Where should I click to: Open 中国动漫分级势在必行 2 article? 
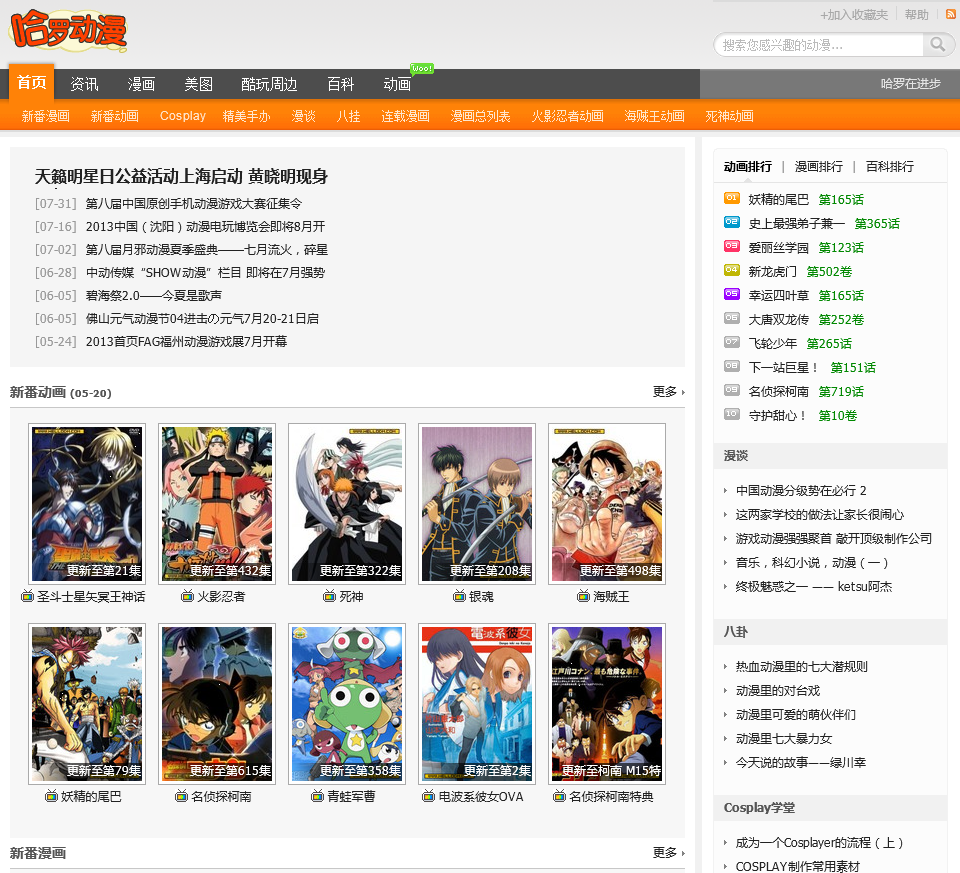801,490
